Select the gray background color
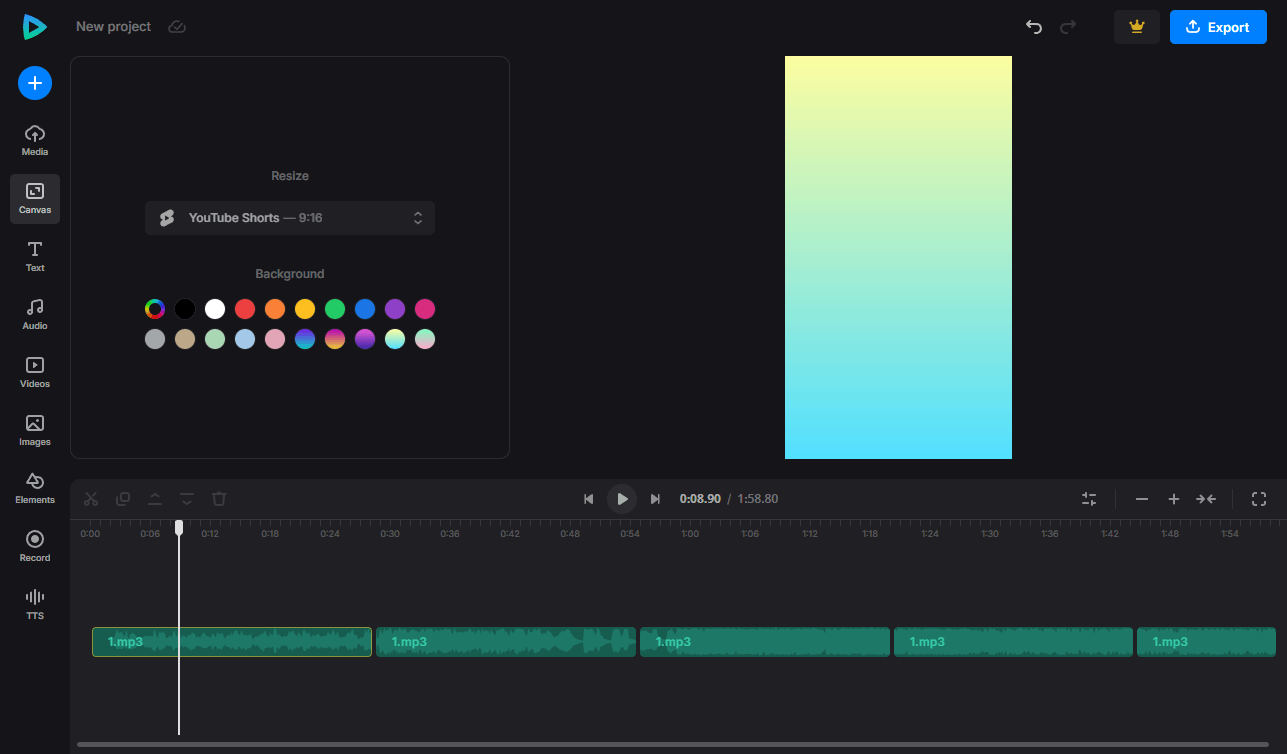 tap(155, 339)
